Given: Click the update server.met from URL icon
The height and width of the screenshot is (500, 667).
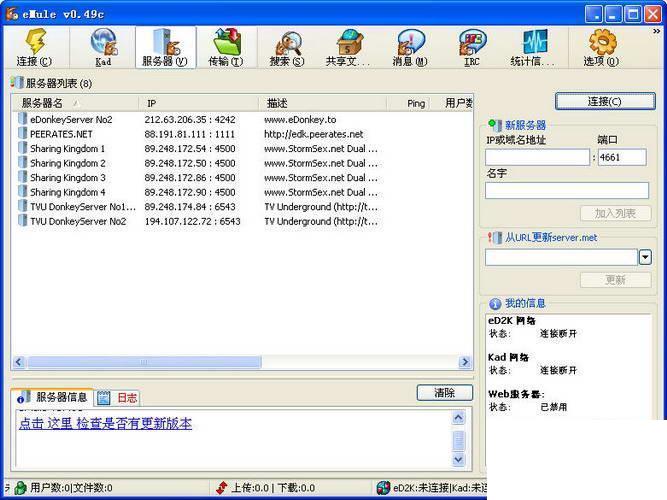Looking at the screenshot, I should click(495, 237).
